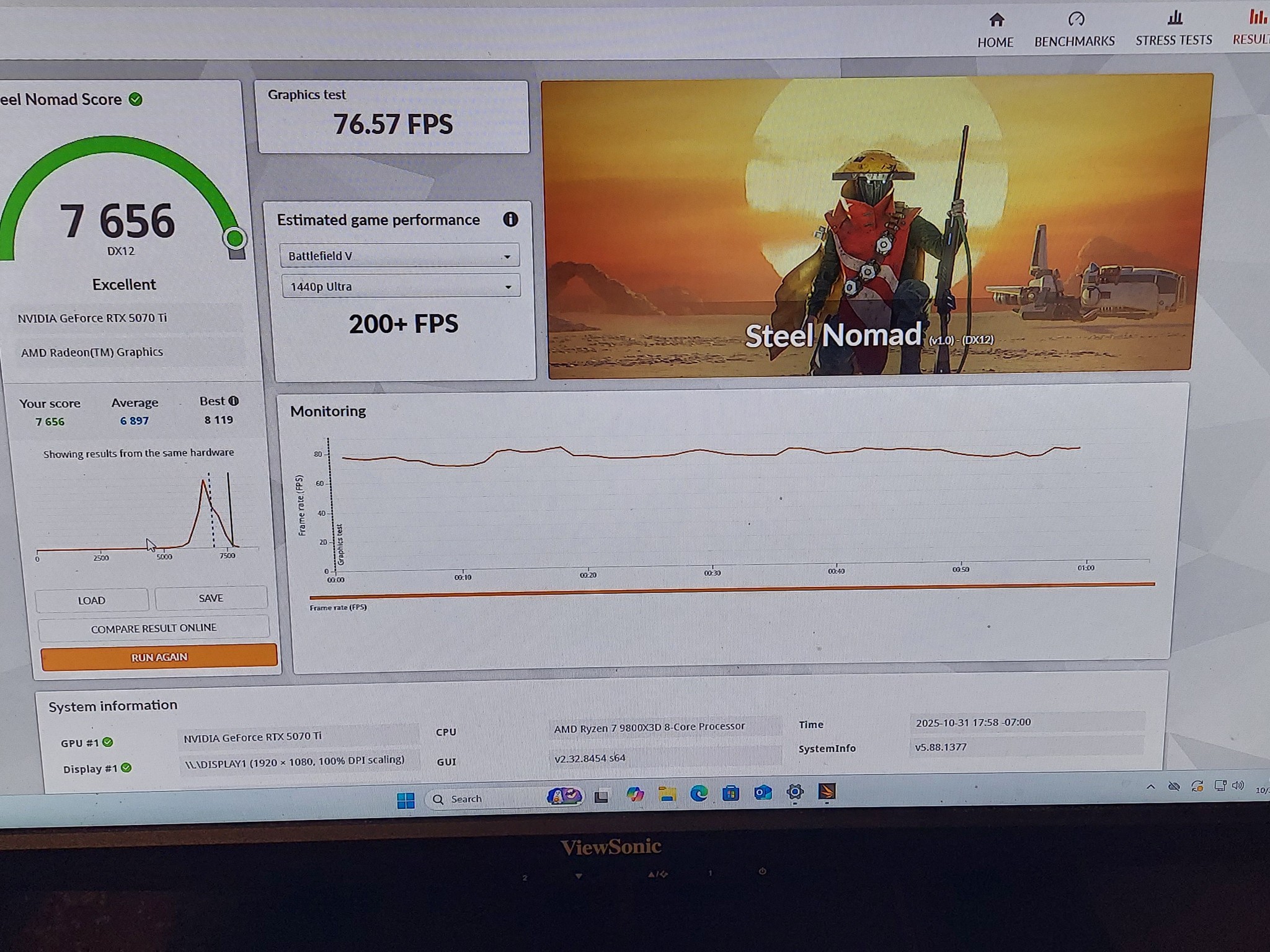Open Stress Tests bar chart icon
Screen dimensions: 1270x952
(x=1175, y=17)
